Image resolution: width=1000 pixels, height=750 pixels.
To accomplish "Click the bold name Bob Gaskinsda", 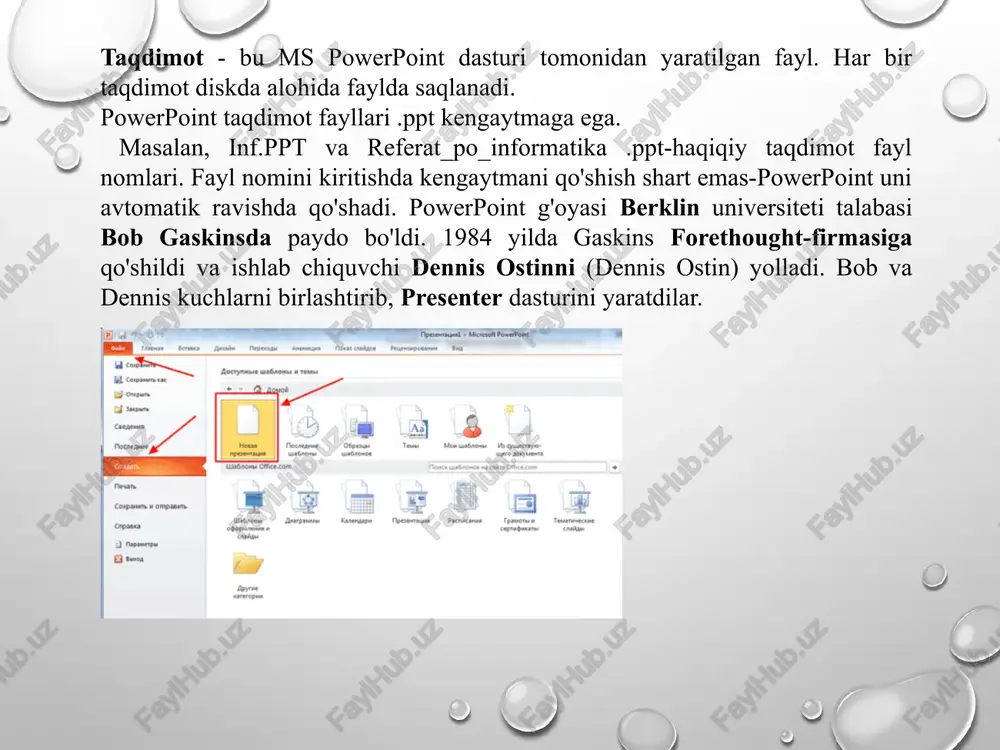I will pos(186,238).
